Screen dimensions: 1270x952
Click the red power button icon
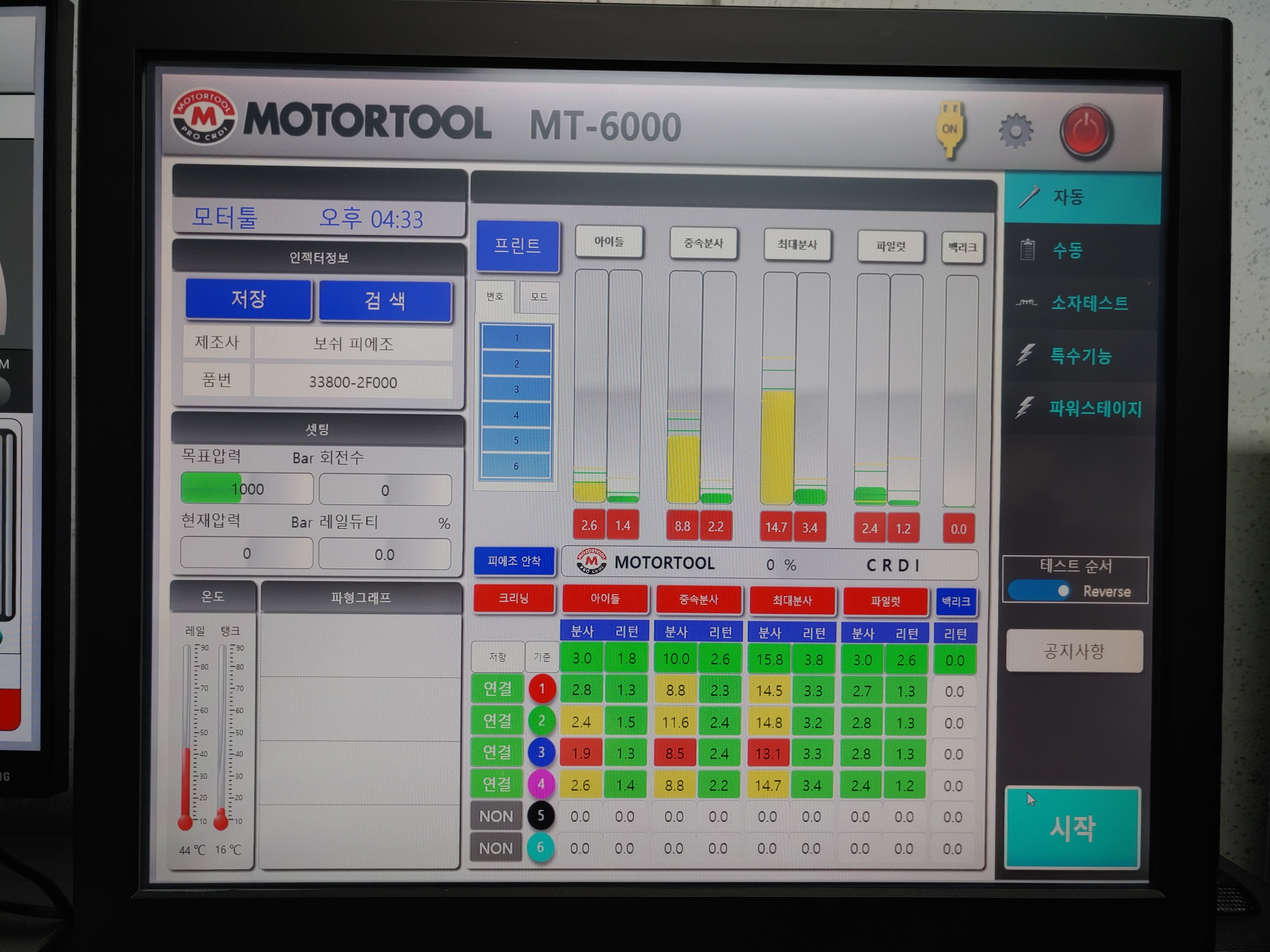pos(1086,131)
